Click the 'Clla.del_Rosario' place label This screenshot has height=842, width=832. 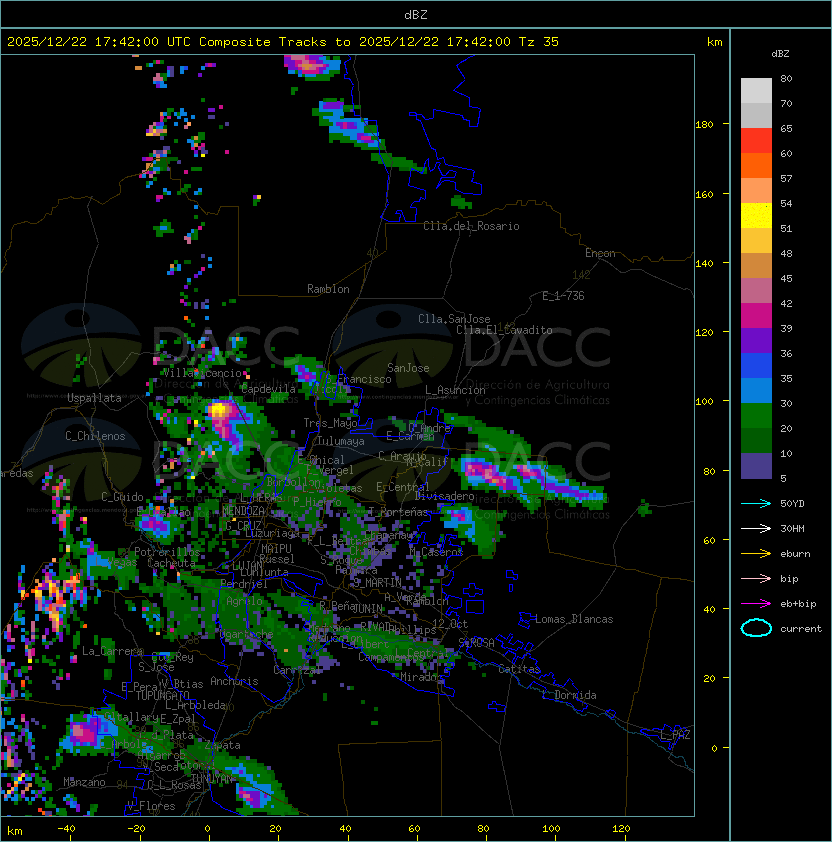click(x=471, y=226)
